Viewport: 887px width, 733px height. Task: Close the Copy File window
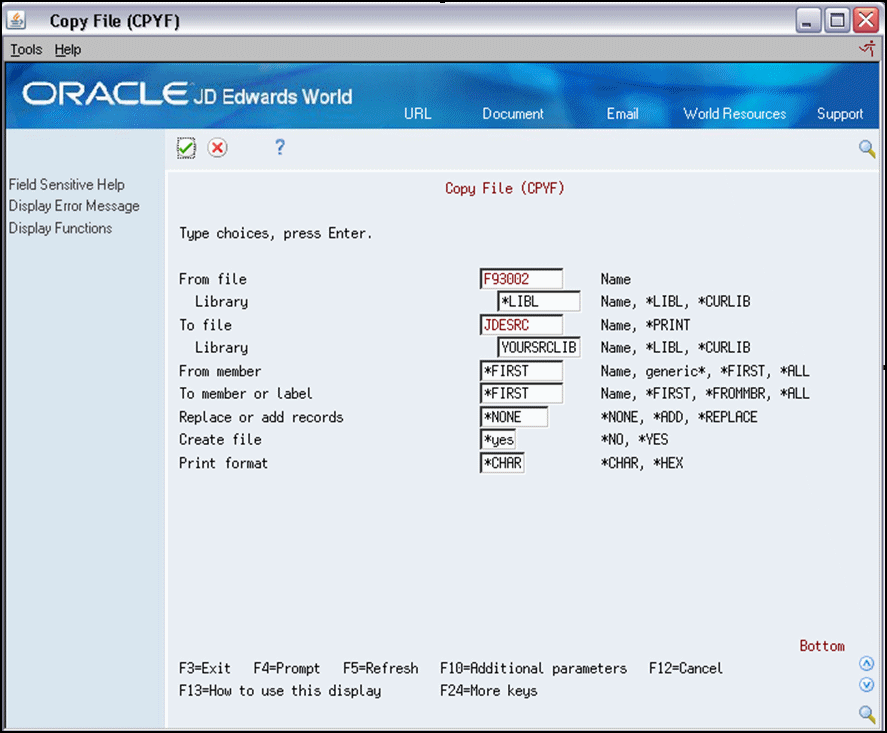(x=866, y=21)
